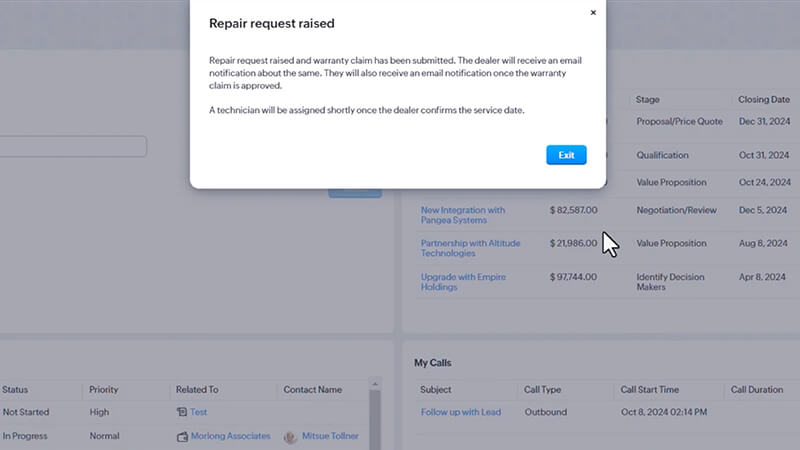This screenshot has height=450, width=800.
Task: Click the Outbound call type cell
Action: coord(545,412)
